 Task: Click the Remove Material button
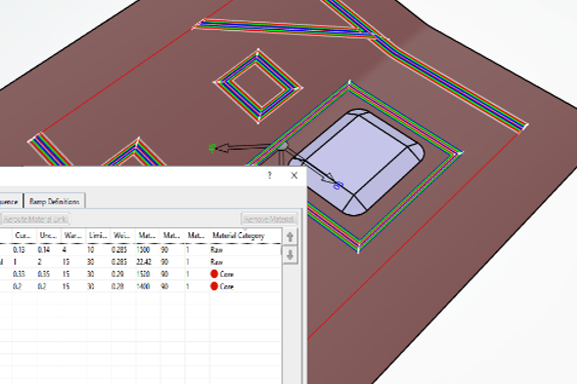pos(269,219)
